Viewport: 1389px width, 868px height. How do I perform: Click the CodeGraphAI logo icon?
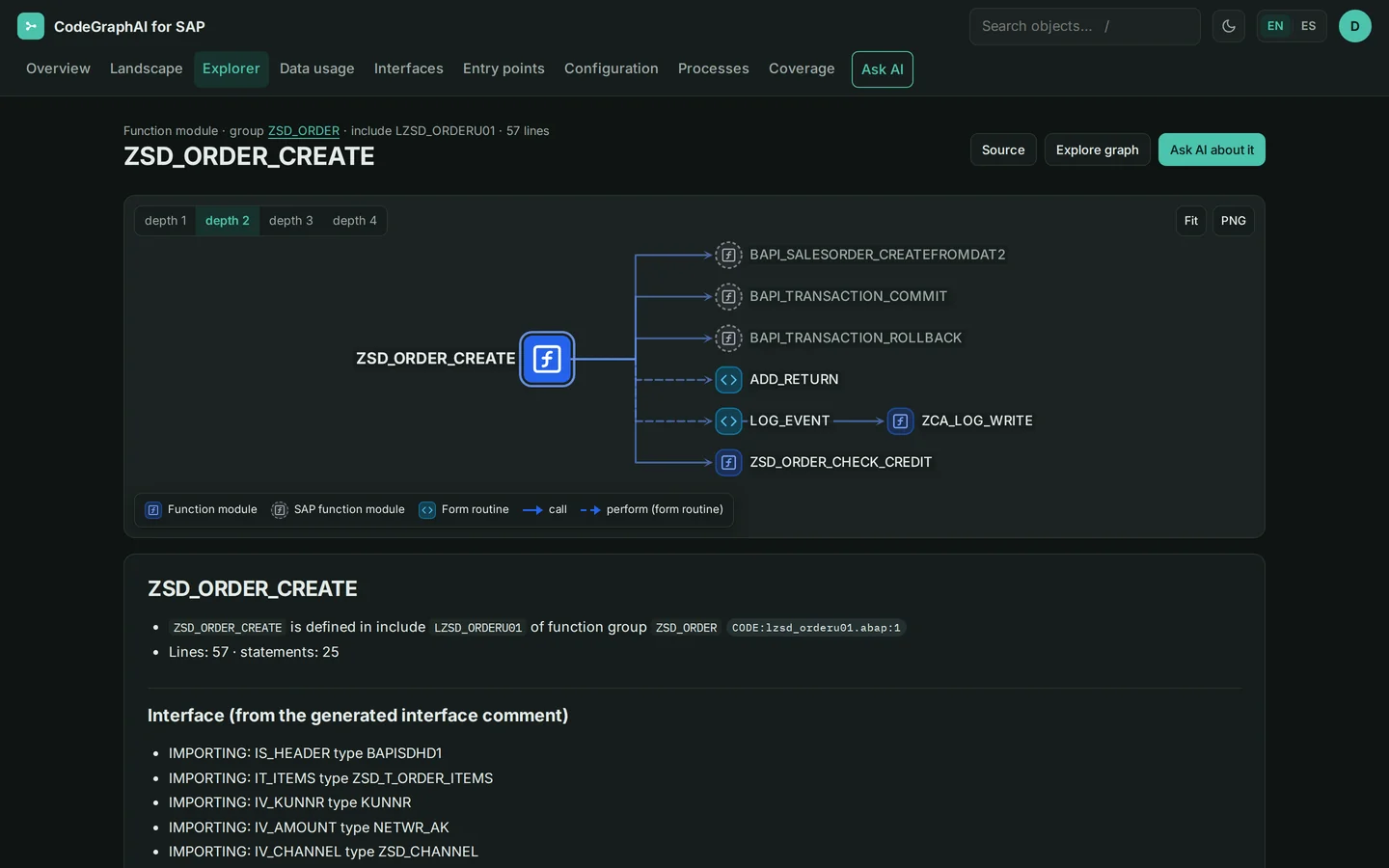31,26
